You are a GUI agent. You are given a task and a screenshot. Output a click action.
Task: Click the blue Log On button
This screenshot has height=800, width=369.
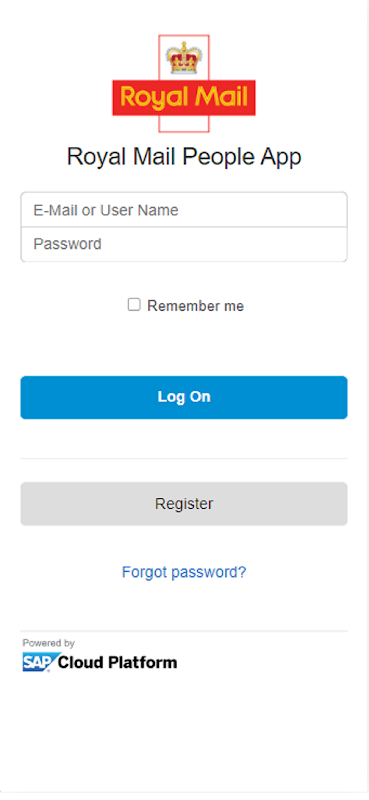[184, 397]
